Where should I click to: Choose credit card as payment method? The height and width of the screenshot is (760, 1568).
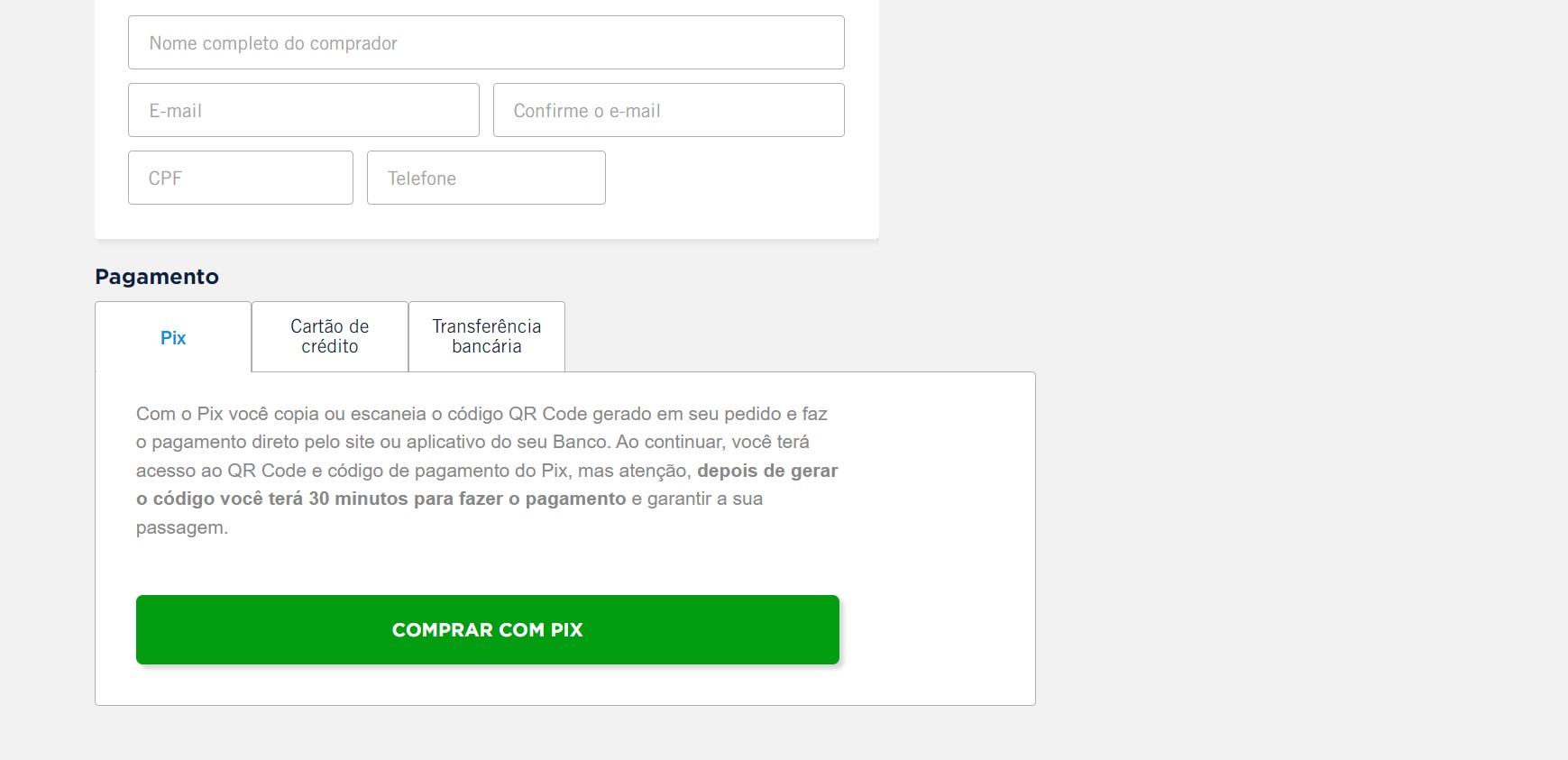coord(330,336)
